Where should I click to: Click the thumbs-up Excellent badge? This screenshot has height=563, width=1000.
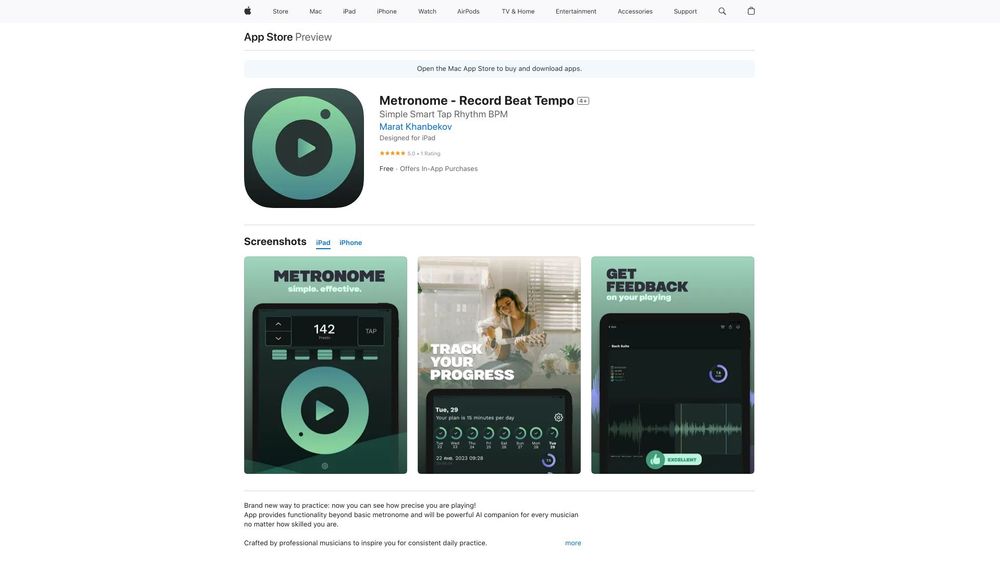point(673,459)
